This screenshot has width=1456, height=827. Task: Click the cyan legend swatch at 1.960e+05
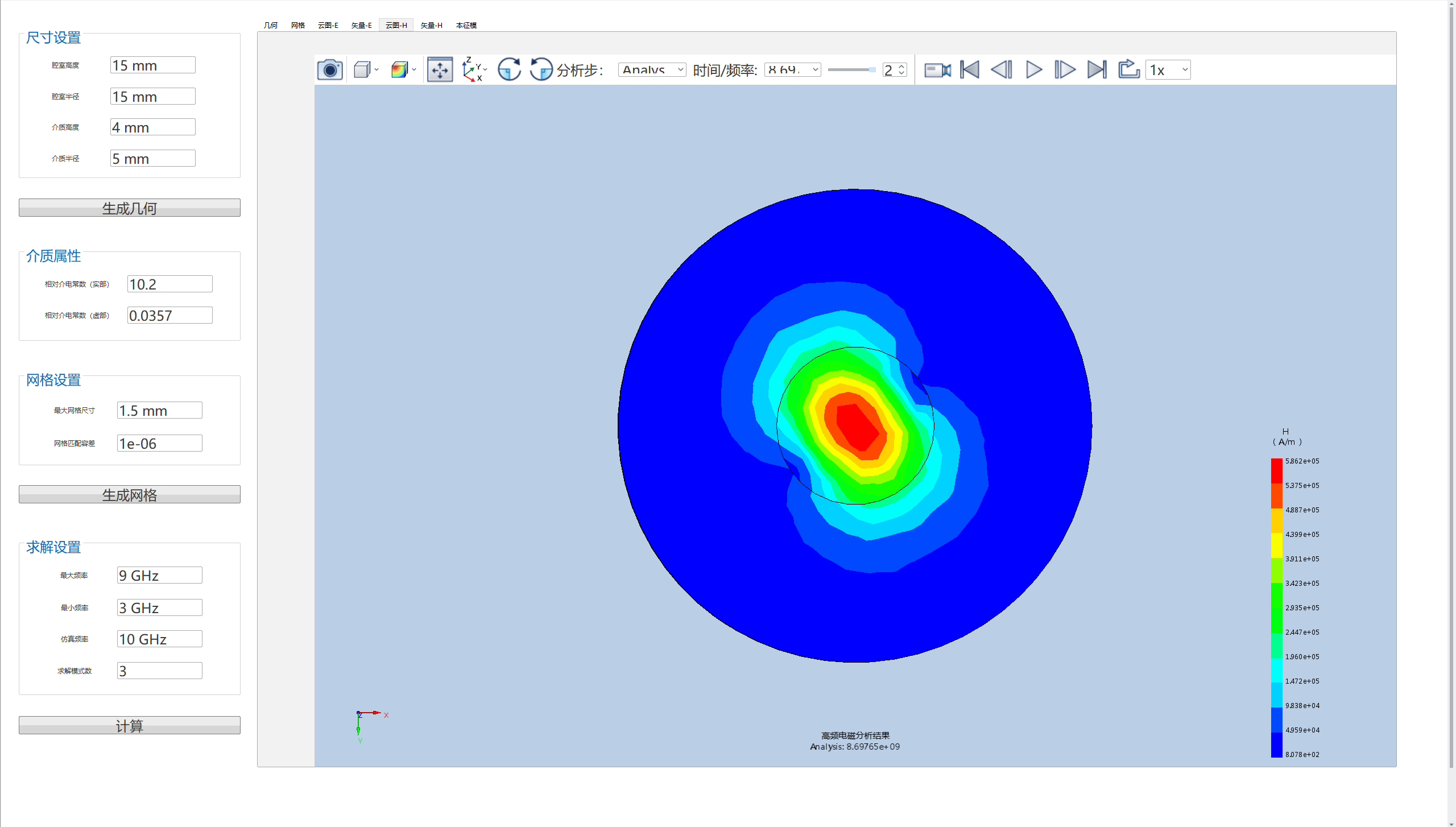pyautogui.click(x=1277, y=669)
